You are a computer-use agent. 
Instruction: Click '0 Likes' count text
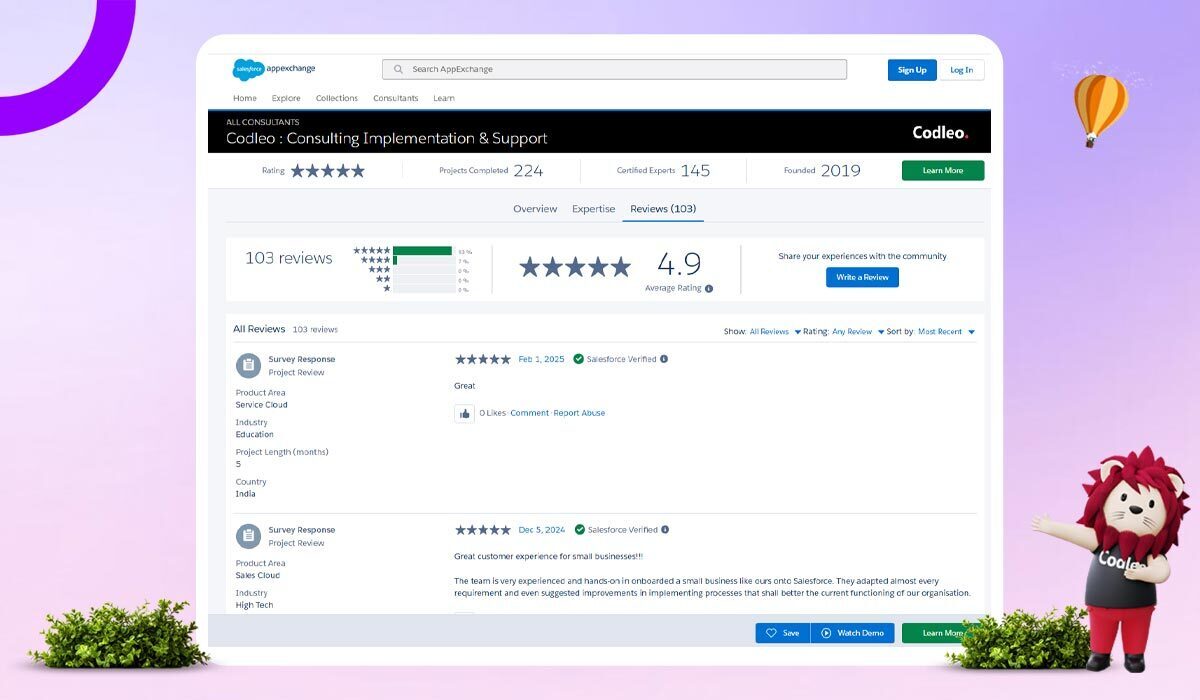[493, 413]
